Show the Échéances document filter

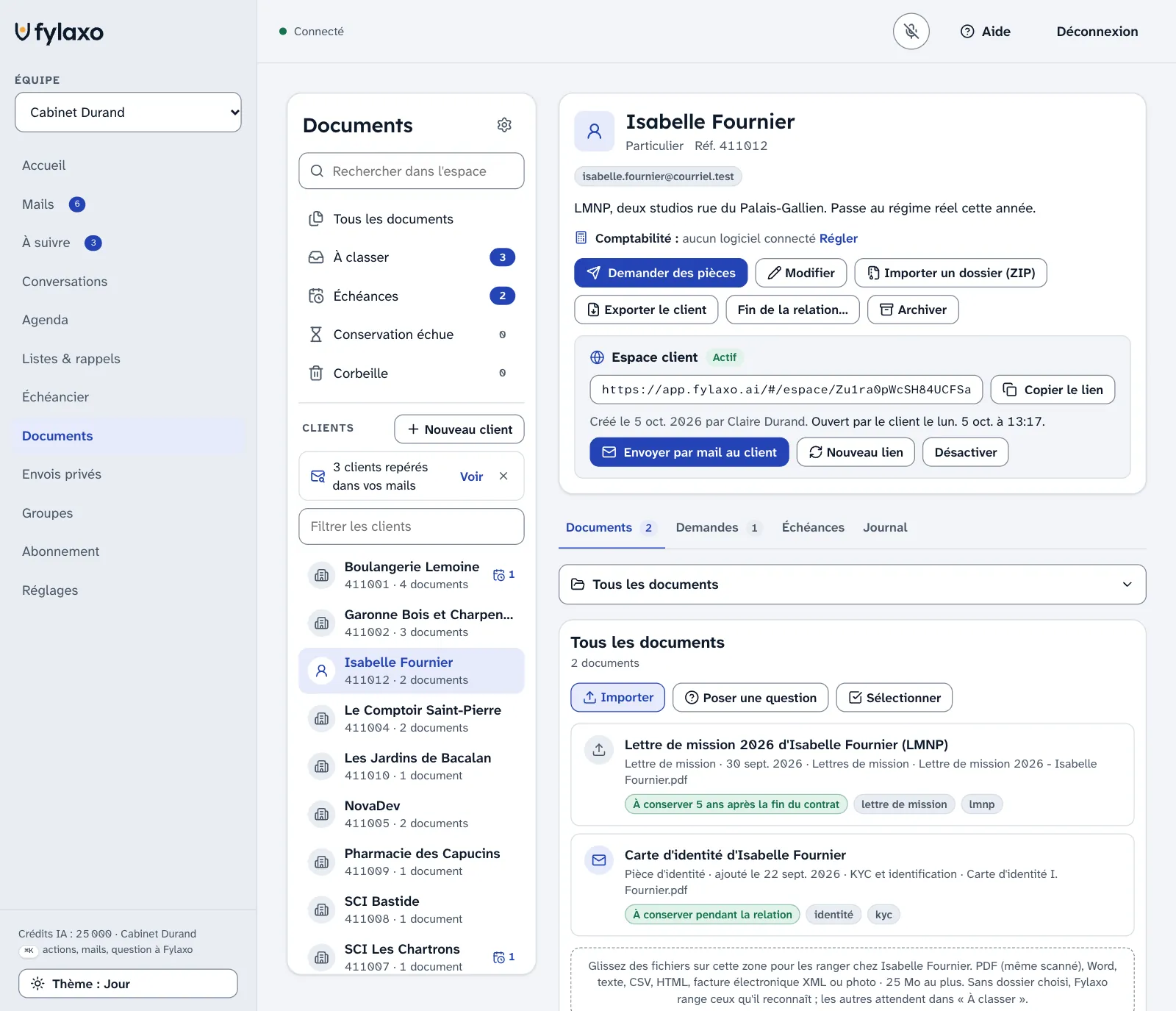point(412,296)
